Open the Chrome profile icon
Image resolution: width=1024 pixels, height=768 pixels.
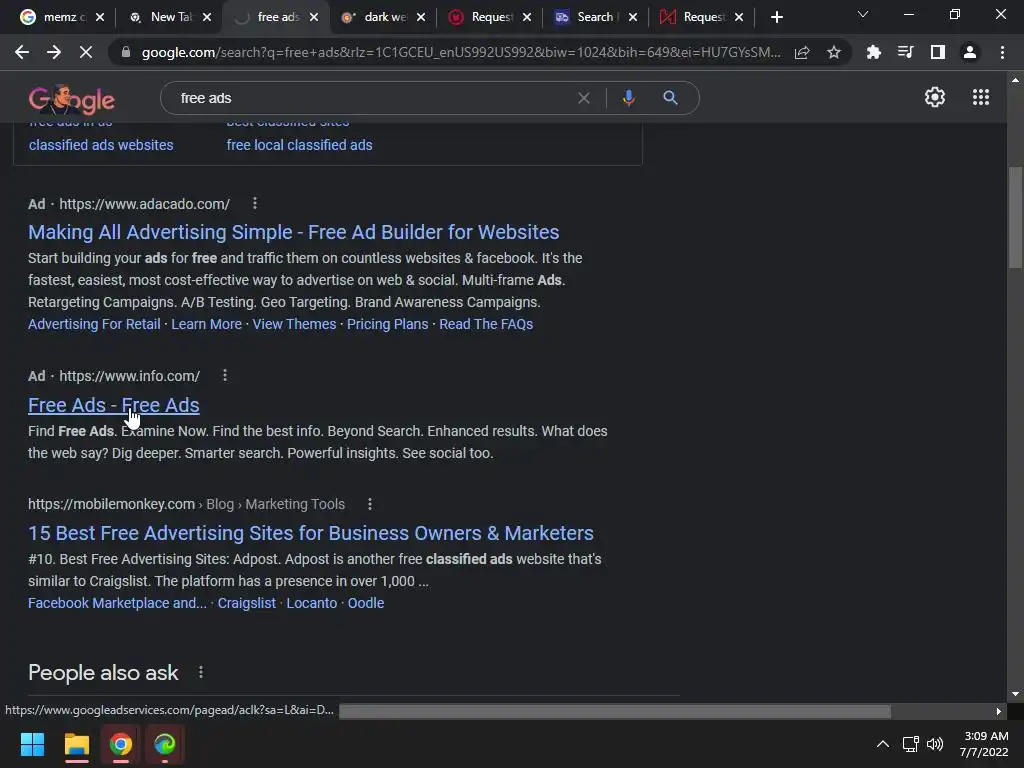point(969,52)
